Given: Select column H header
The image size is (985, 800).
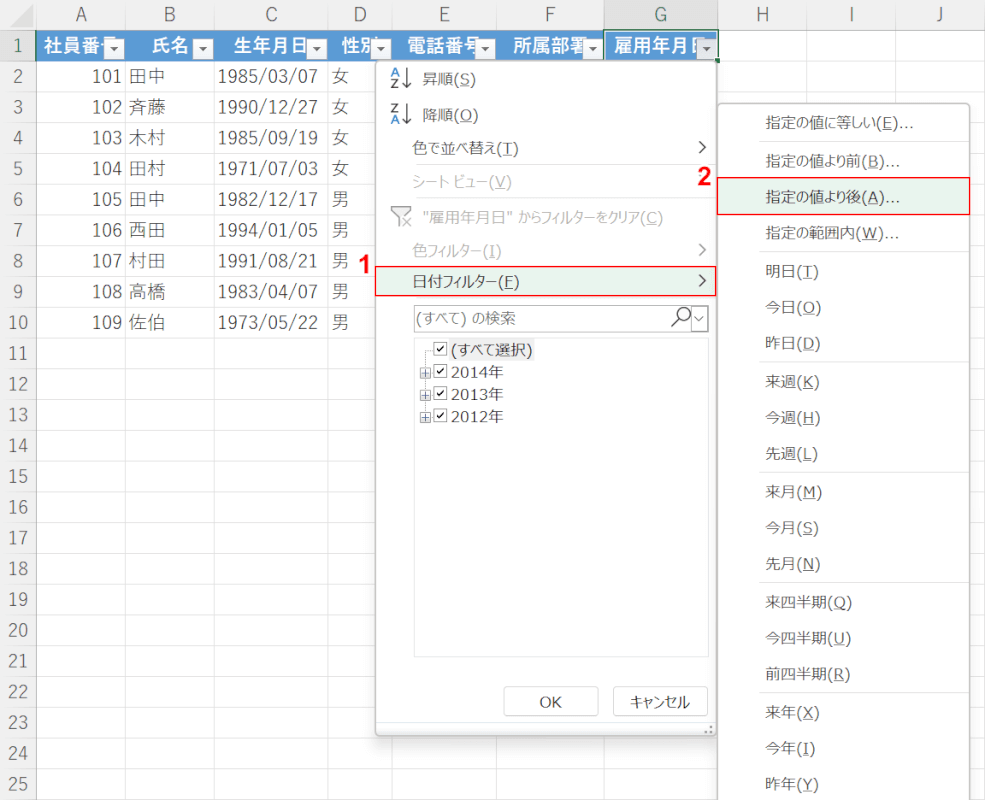Looking at the screenshot, I should click(x=762, y=14).
